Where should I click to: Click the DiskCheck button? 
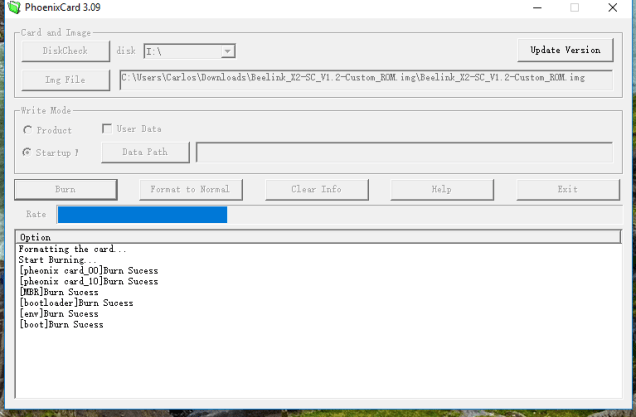pos(65,50)
